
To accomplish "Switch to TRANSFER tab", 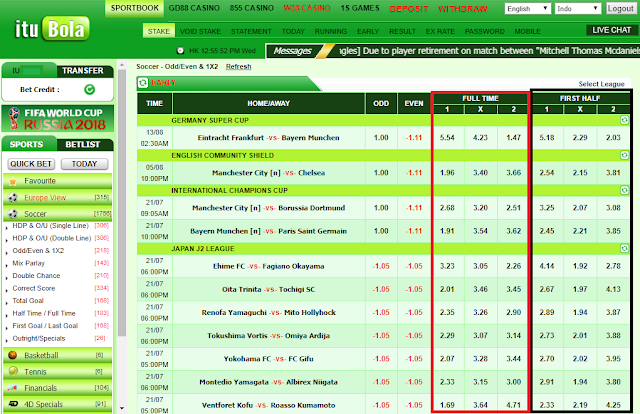I will pyautogui.click(x=83, y=71).
